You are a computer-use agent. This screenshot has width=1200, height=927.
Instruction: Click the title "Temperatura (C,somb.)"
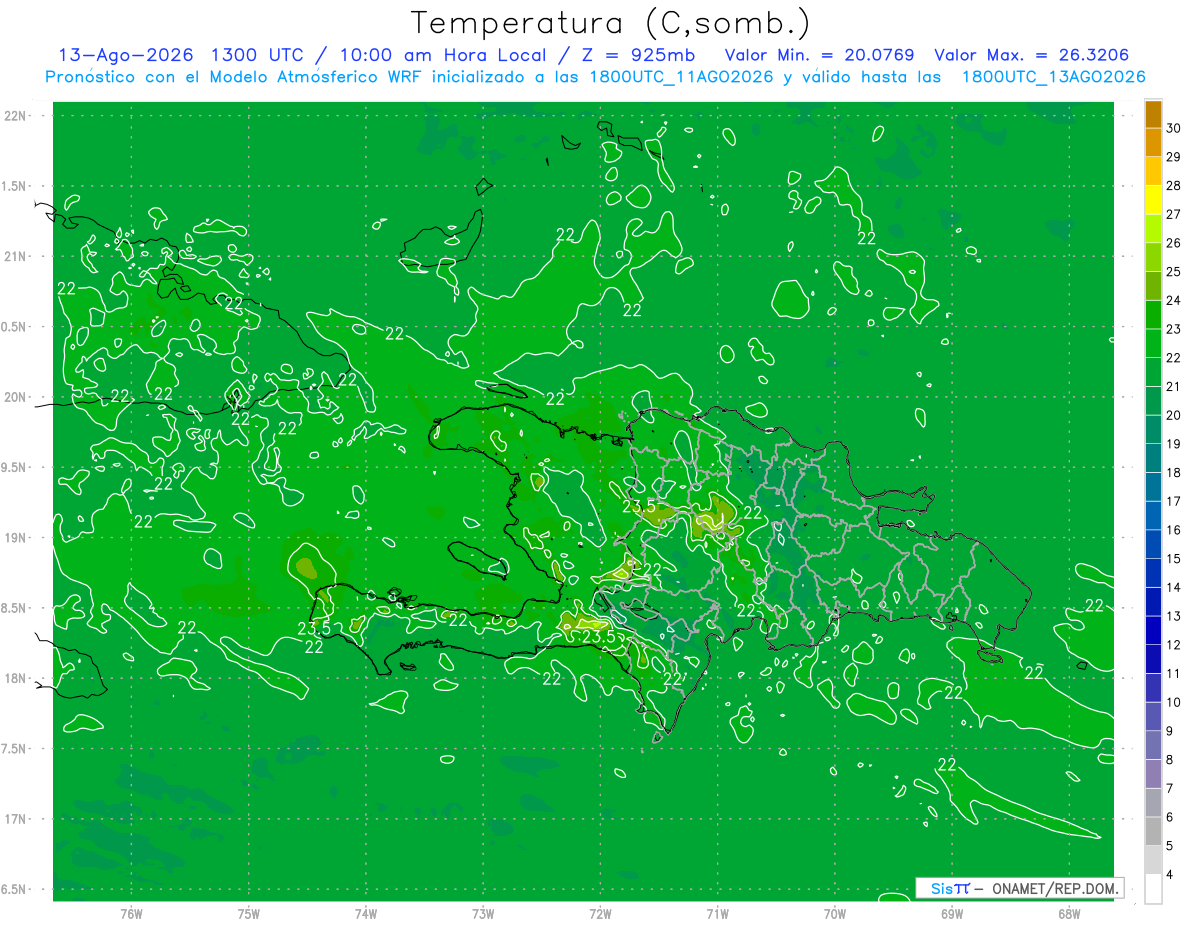coord(611,23)
